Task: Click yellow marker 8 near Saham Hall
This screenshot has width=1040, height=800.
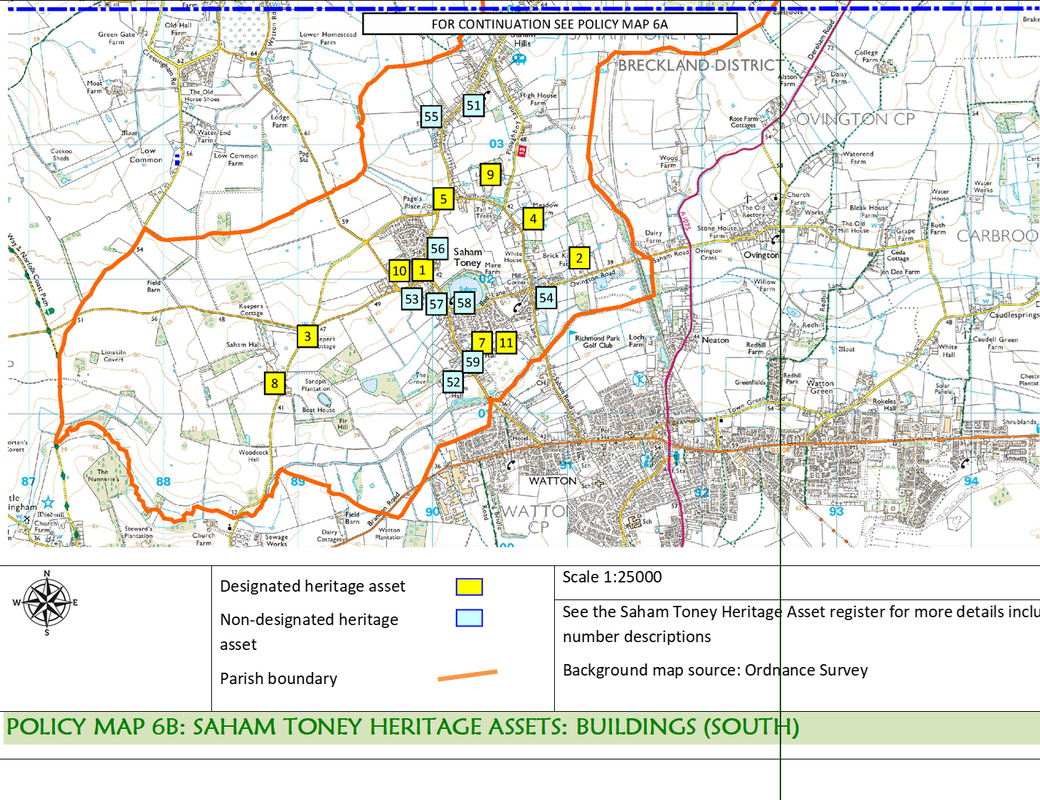Action: [275, 383]
